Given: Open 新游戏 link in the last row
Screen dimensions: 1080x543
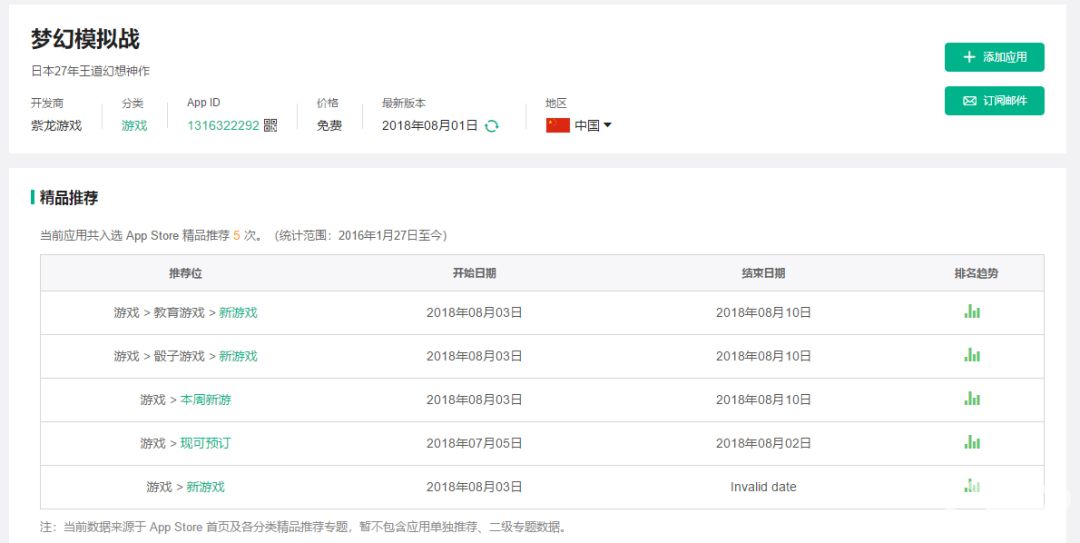Looking at the screenshot, I should [x=205, y=486].
